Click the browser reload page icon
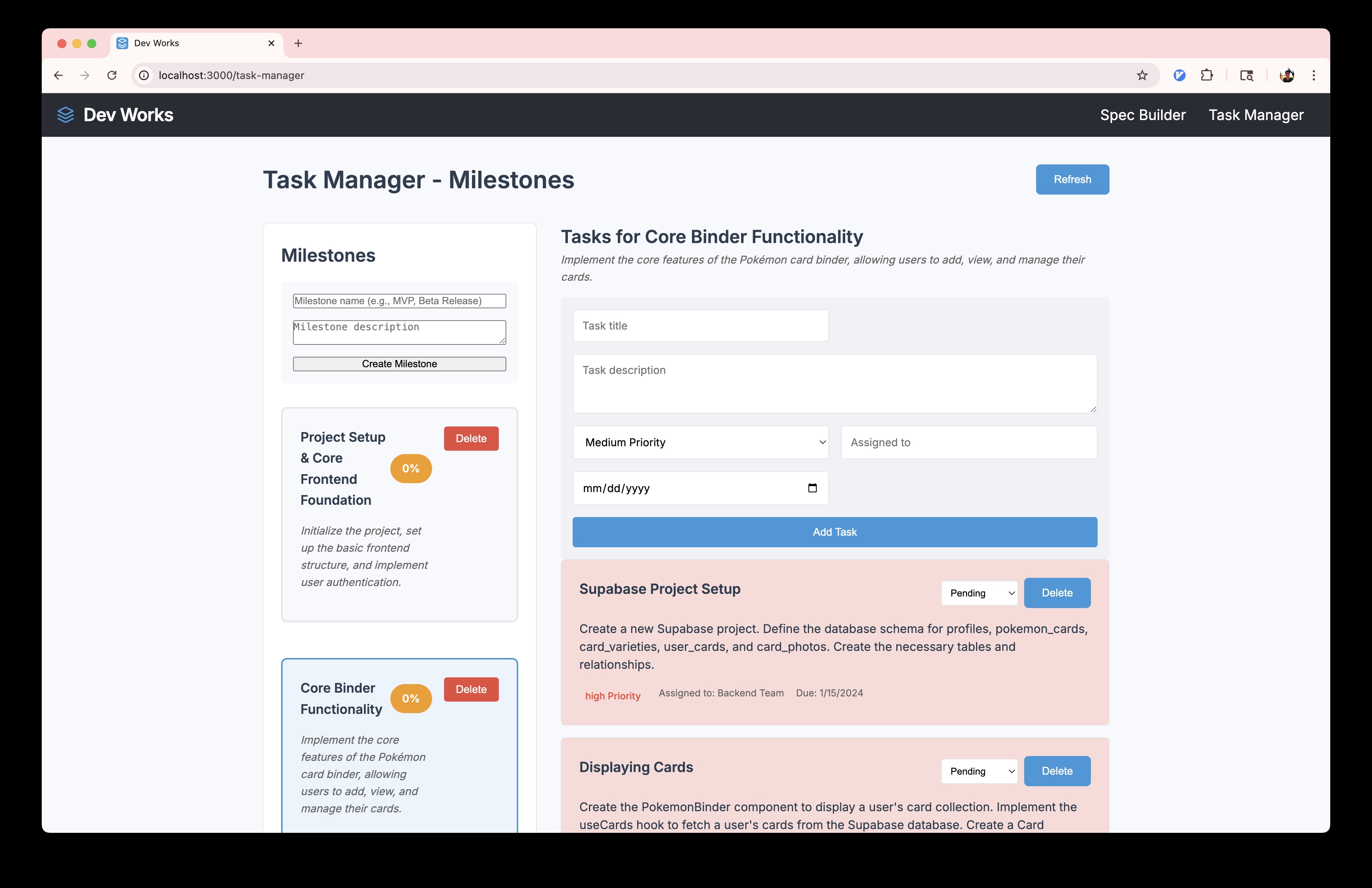This screenshot has width=1372, height=888. pyautogui.click(x=112, y=75)
